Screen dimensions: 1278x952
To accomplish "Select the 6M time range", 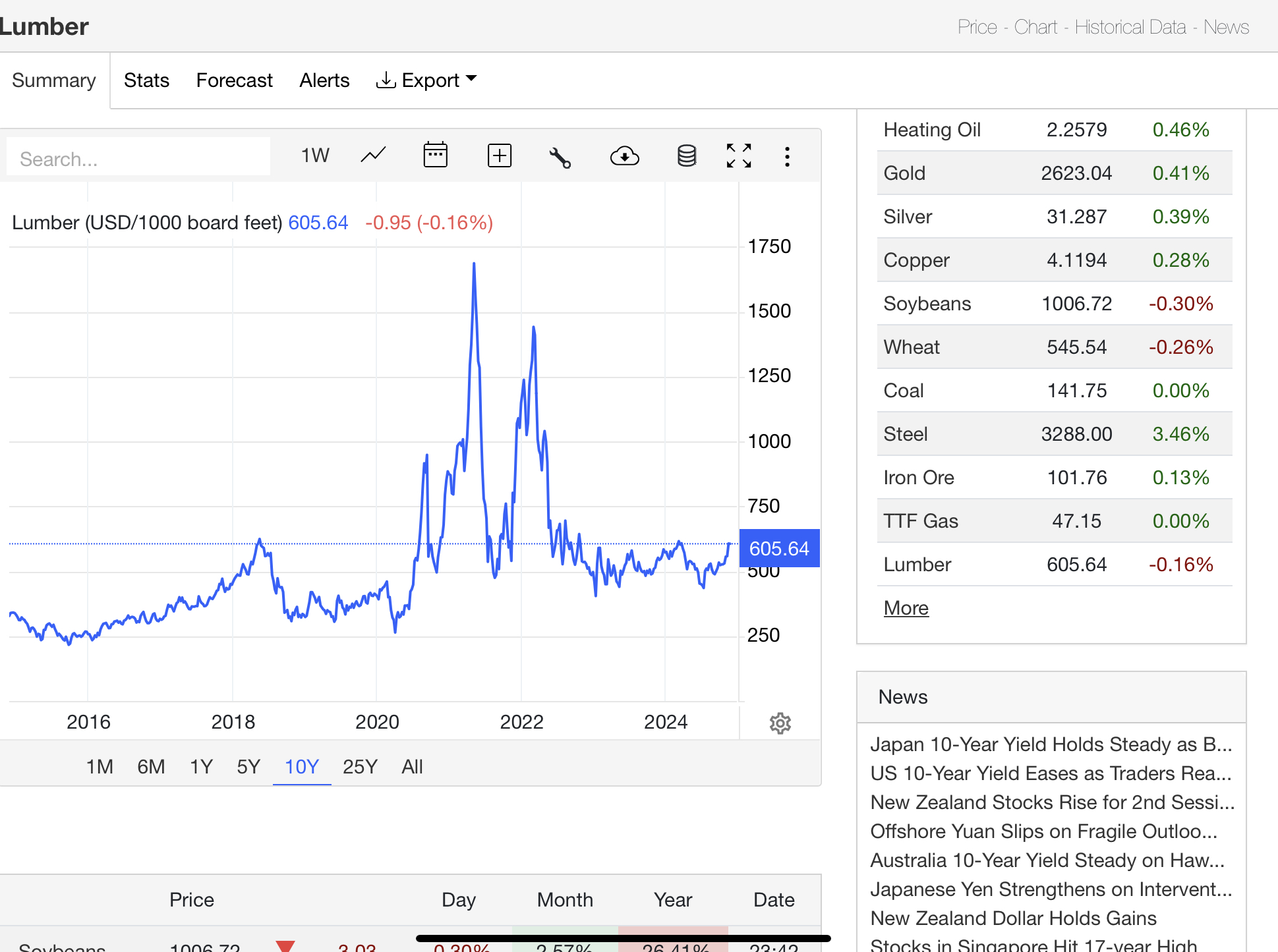I will pyautogui.click(x=151, y=767).
